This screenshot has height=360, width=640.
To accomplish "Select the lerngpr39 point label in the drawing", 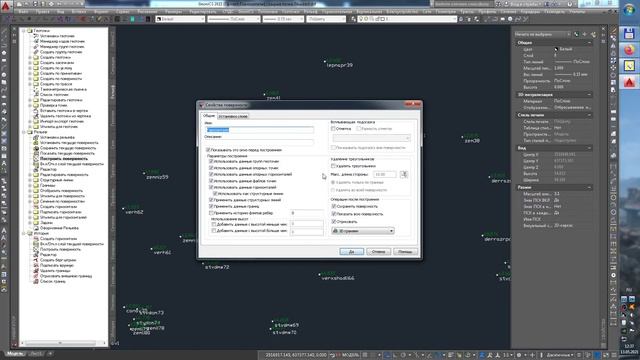I will pos(340,65).
